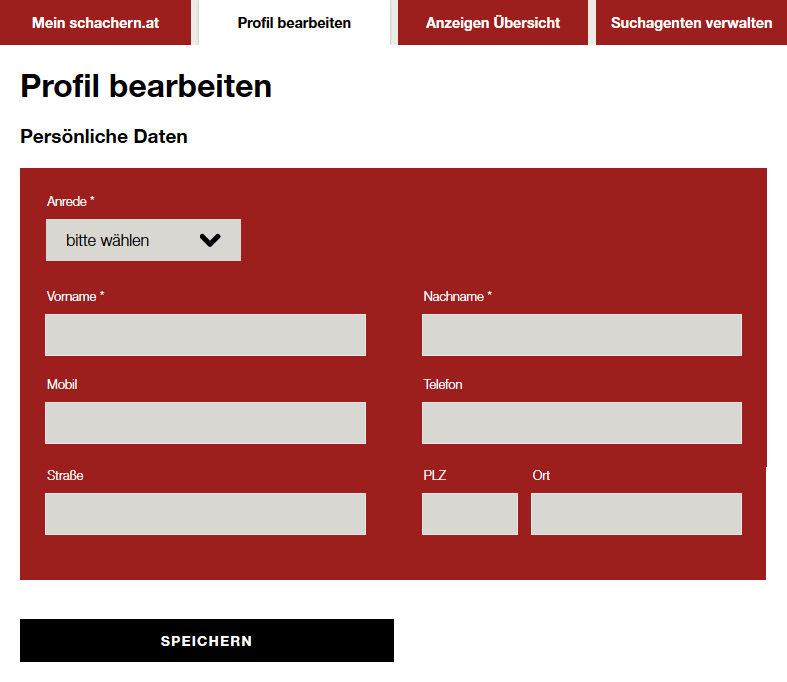Select the PLZ postal code input box
This screenshot has height=682, width=787.
click(469, 514)
